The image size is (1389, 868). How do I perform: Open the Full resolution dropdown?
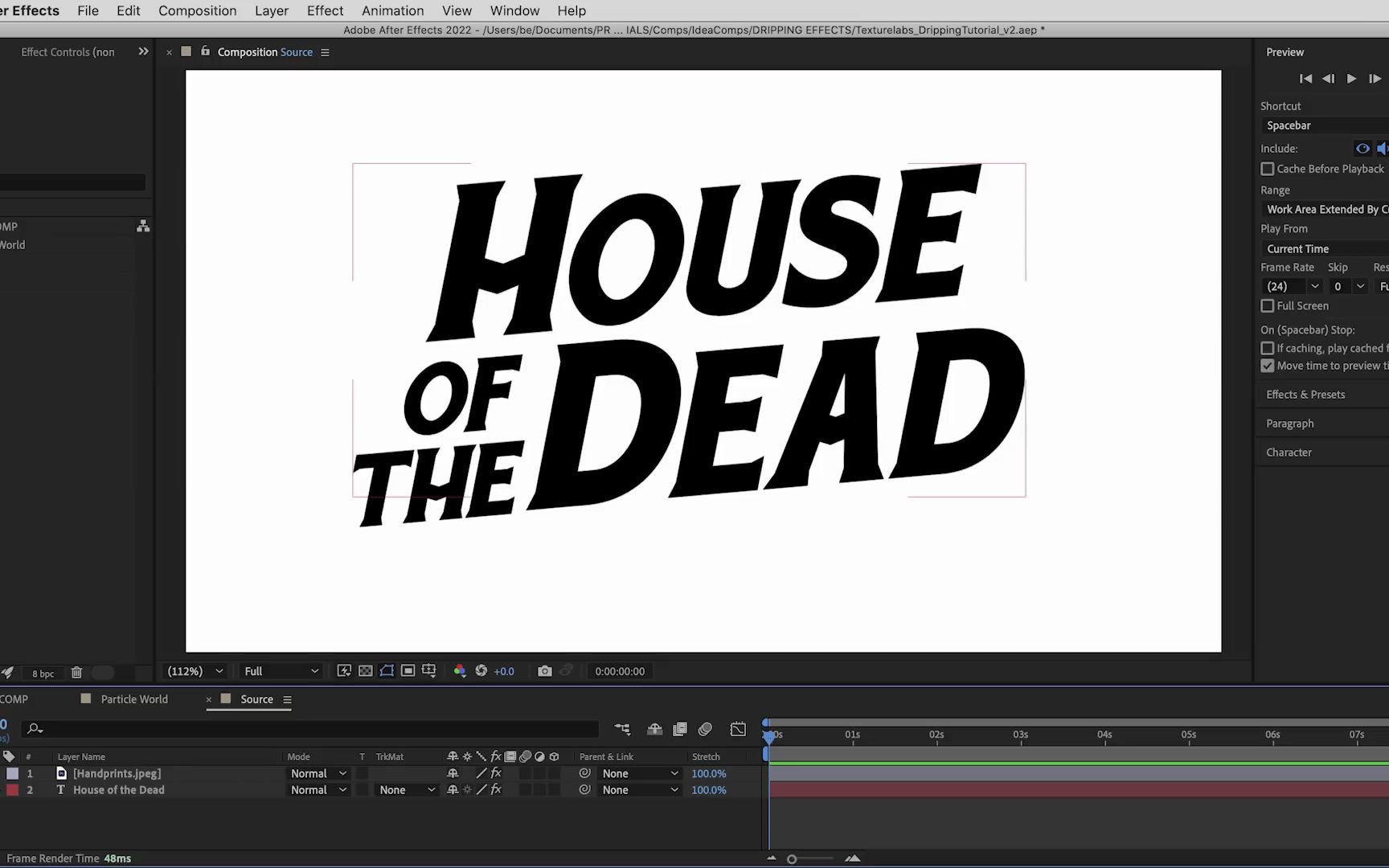coord(281,671)
